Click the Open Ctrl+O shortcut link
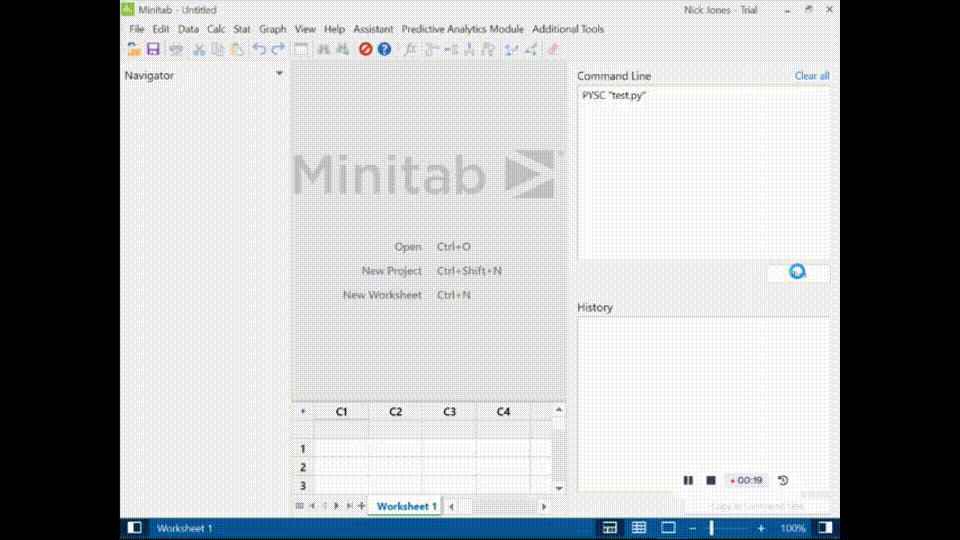The height and width of the screenshot is (540, 960). (408, 247)
